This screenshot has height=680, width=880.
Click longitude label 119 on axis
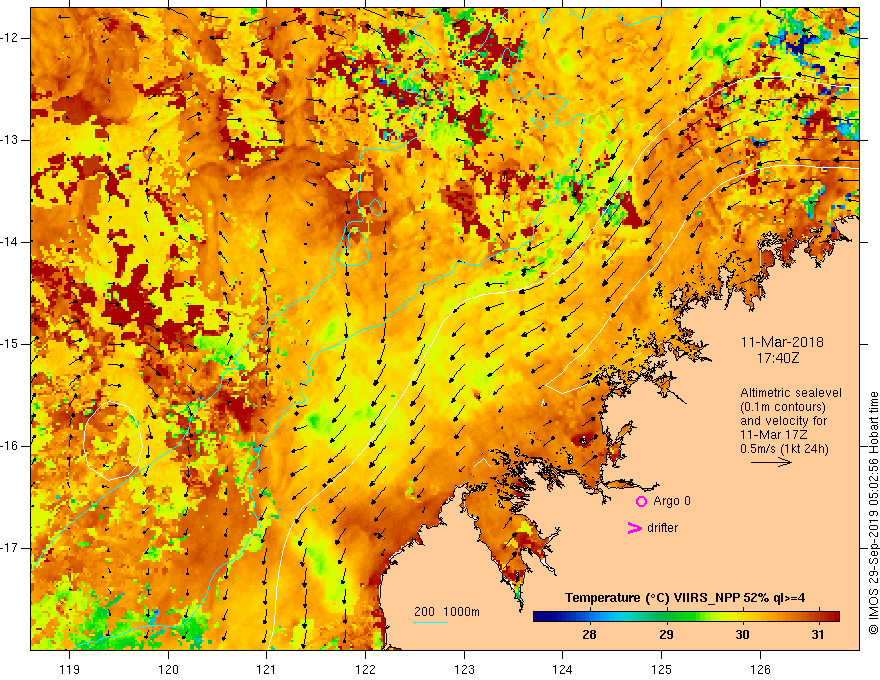pos(70,669)
